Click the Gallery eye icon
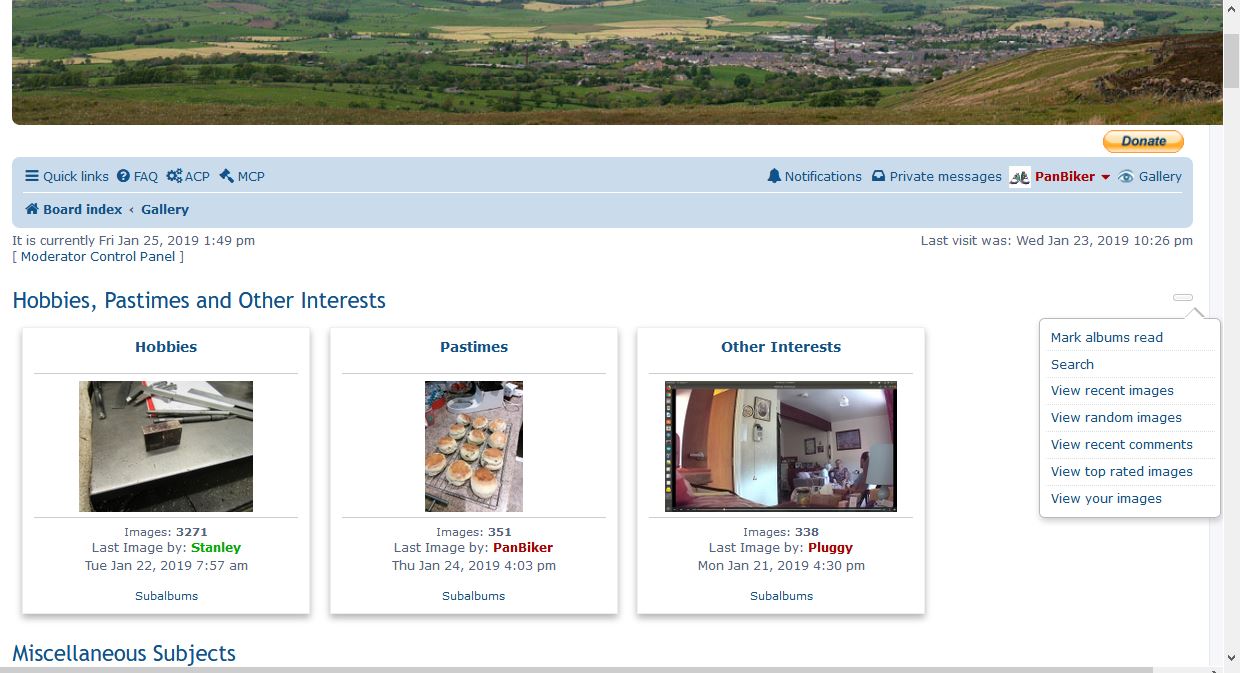Screen dimensions: 1240x673 pyautogui.click(x=1126, y=176)
